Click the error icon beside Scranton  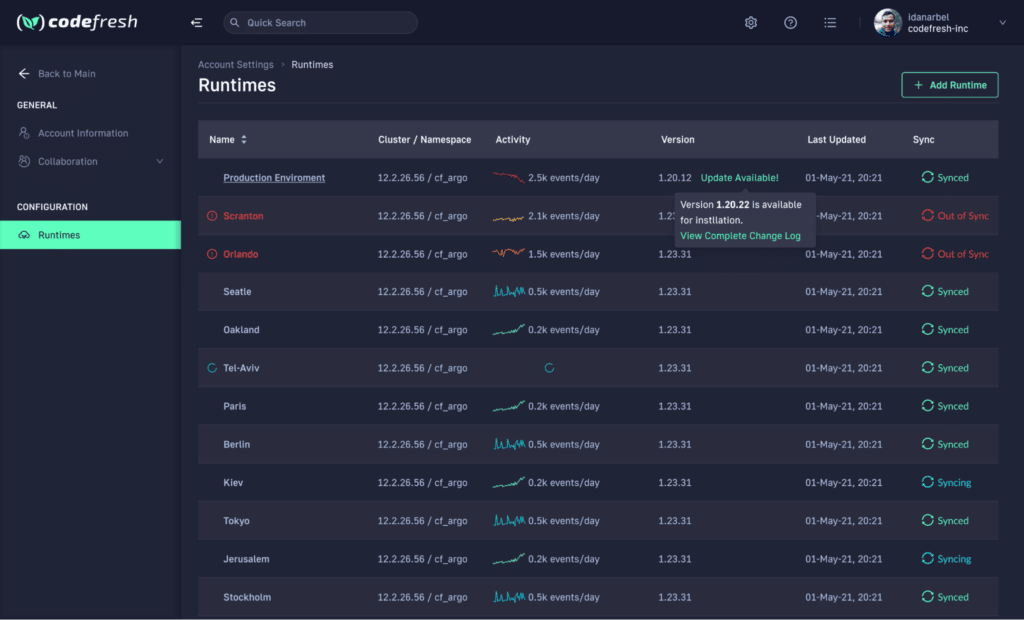point(211,216)
